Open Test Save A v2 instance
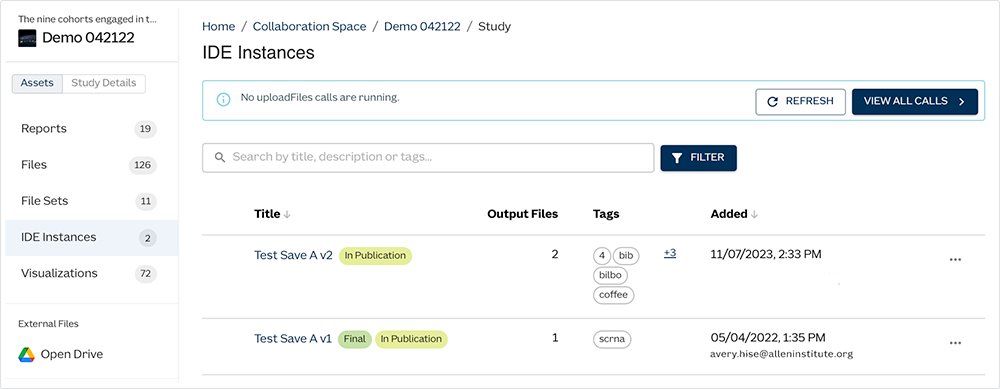Image resolution: width=1000 pixels, height=389 pixels. coord(293,255)
